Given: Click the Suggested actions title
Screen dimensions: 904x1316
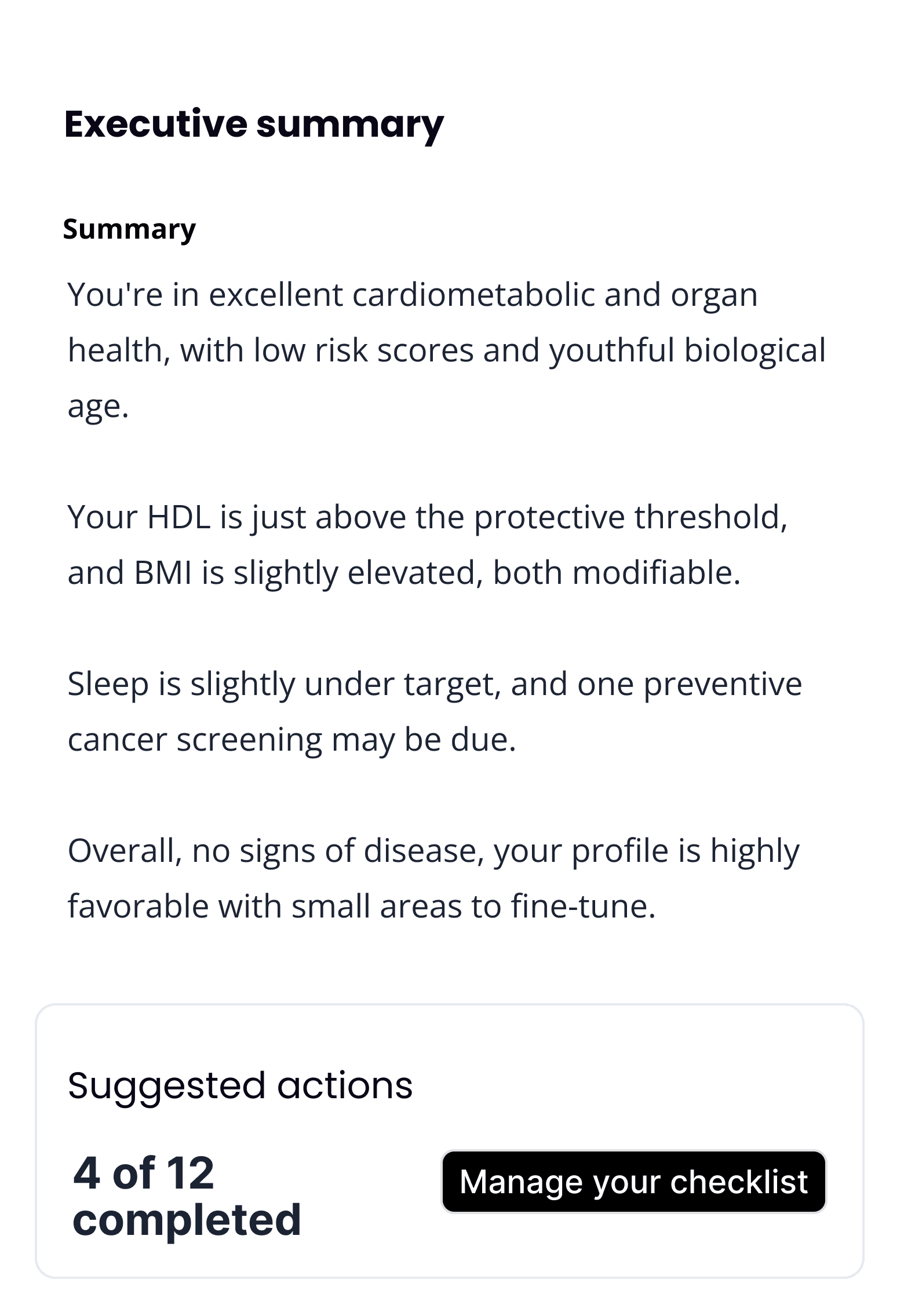Looking at the screenshot, I should point(240,1085).
